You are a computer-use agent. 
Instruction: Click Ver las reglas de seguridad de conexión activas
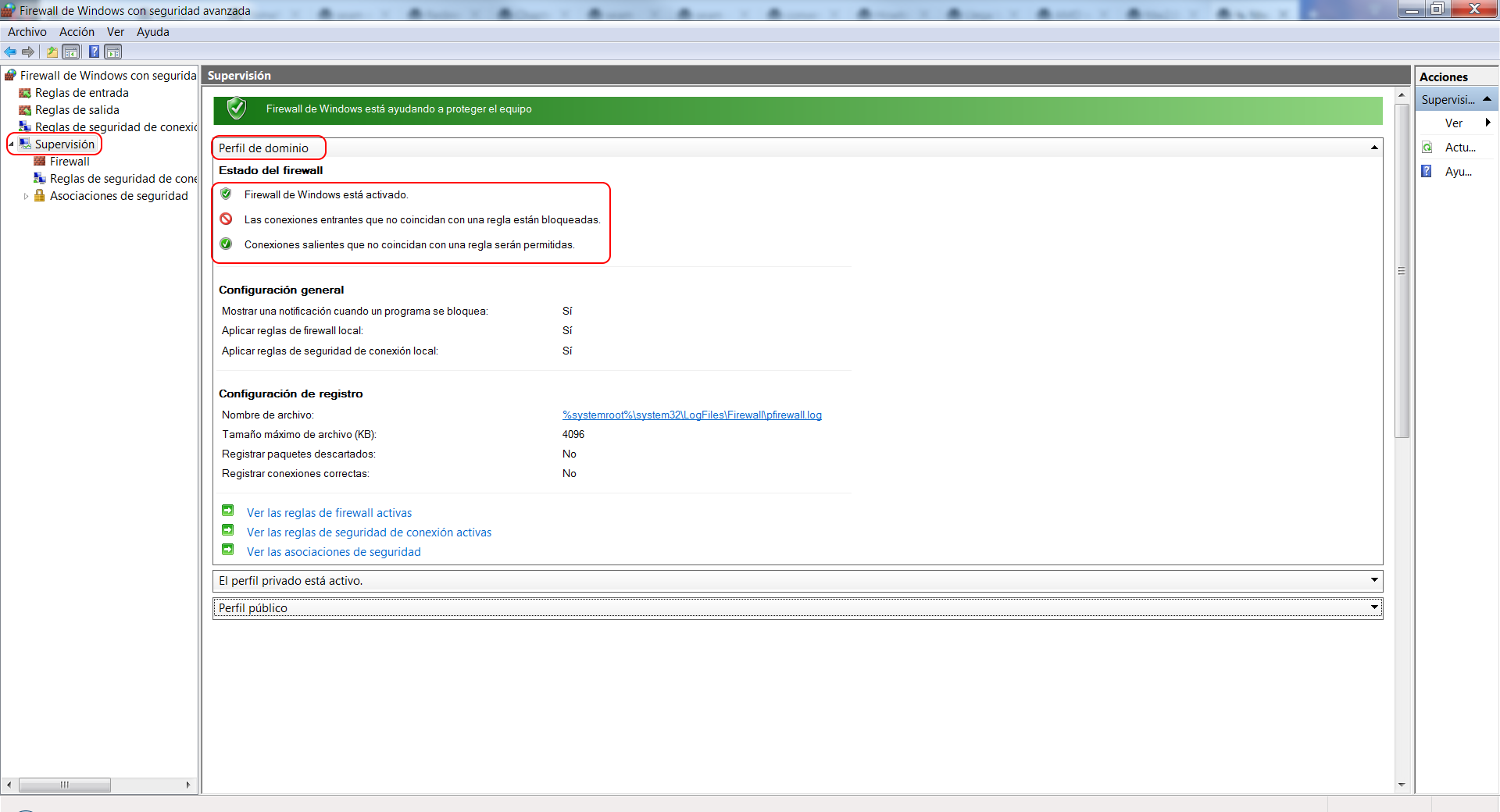pyautogui.click(x=369, y=532)
